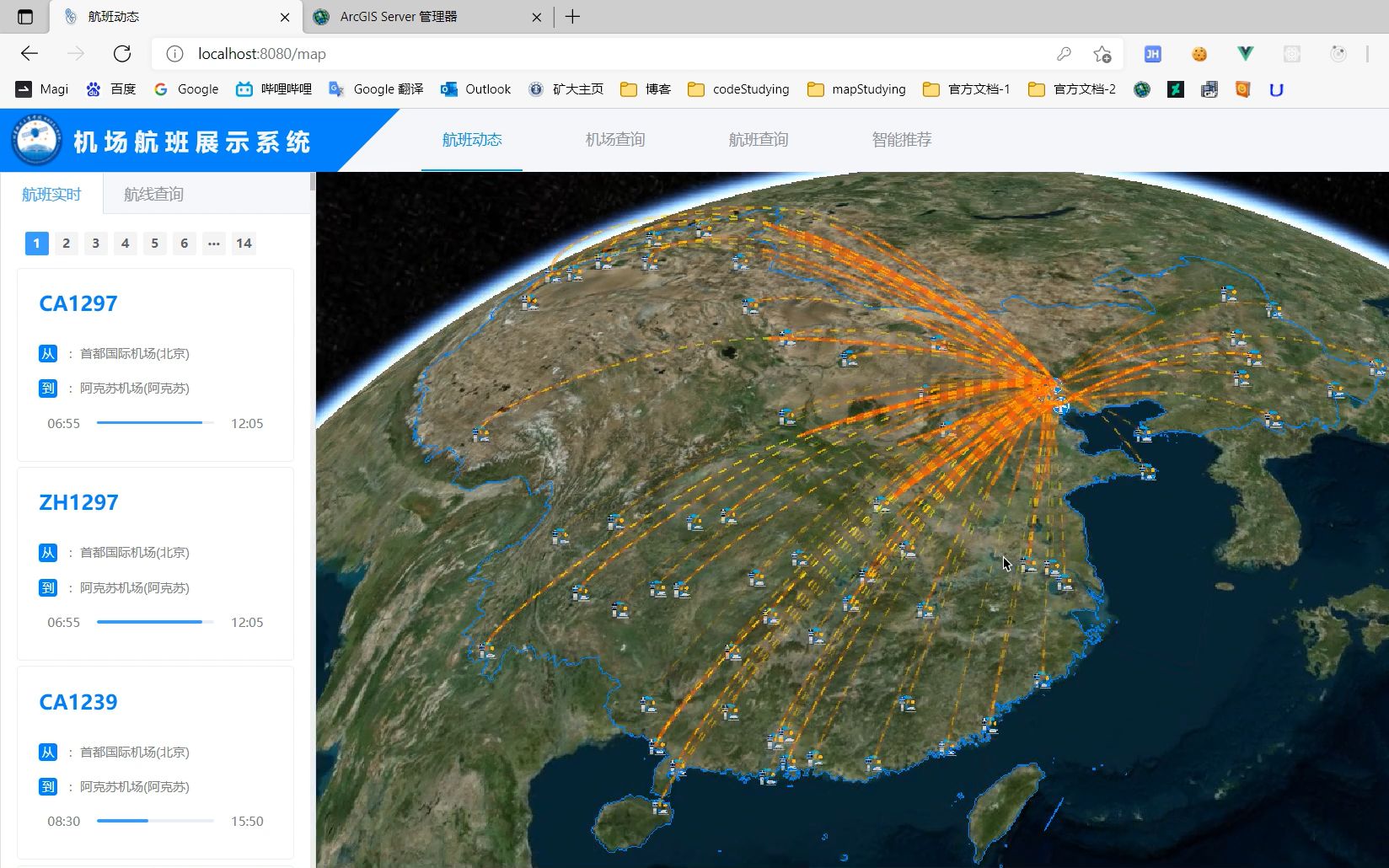Close the 航班动态 browser tab
The image size is (1389, 868).
[x=285, y=17]
